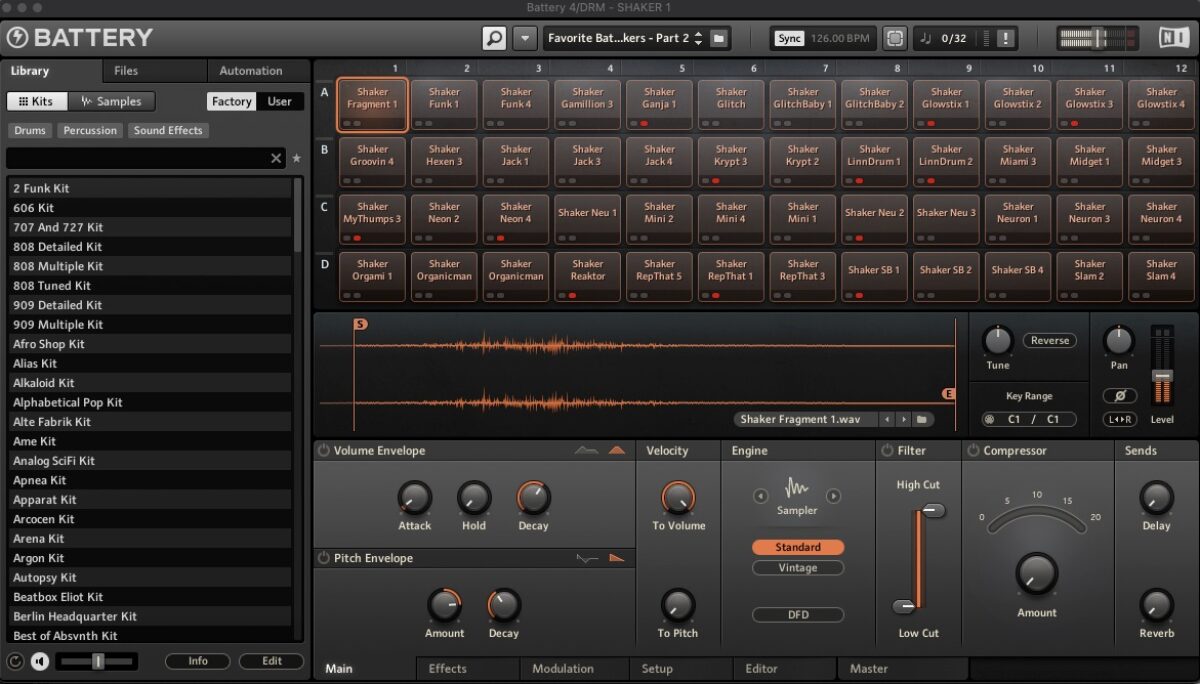The image size is (1200, 684).
Task: Toggle the Compressor power button
Action: pos(973,451)
